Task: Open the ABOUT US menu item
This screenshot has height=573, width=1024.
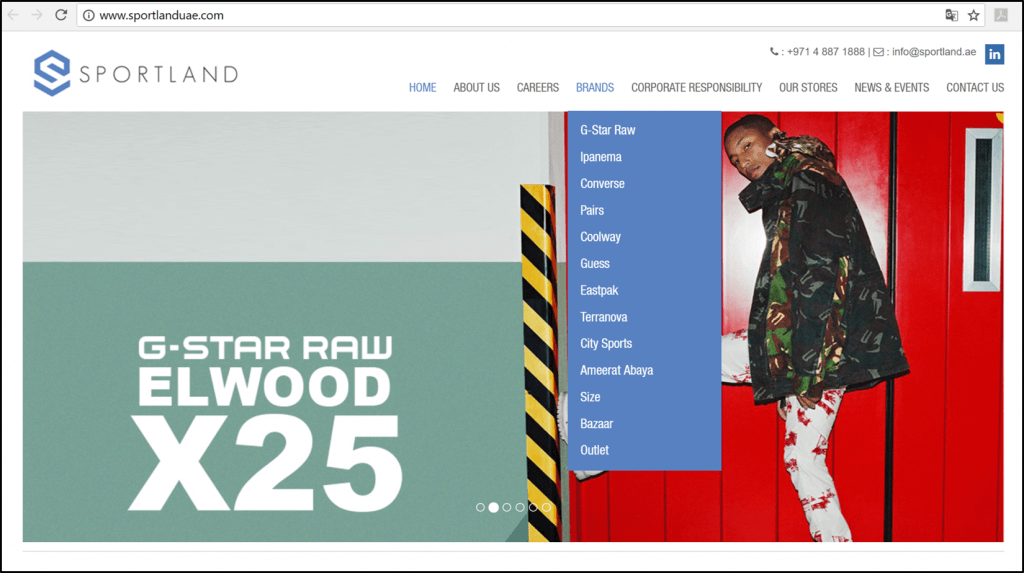Action: (x=477, y=88)
